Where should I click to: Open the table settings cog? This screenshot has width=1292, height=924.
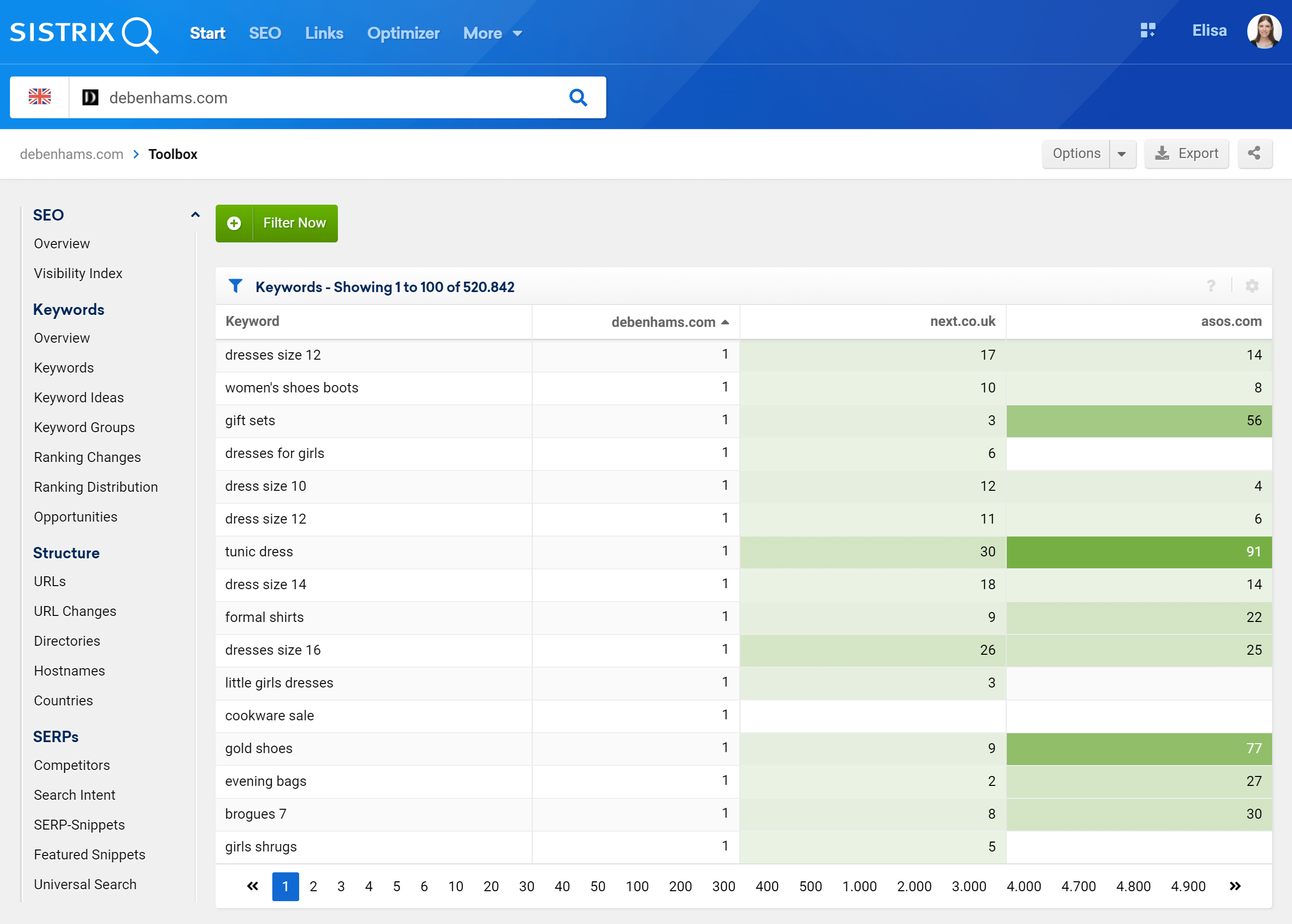coord(1252,286)
